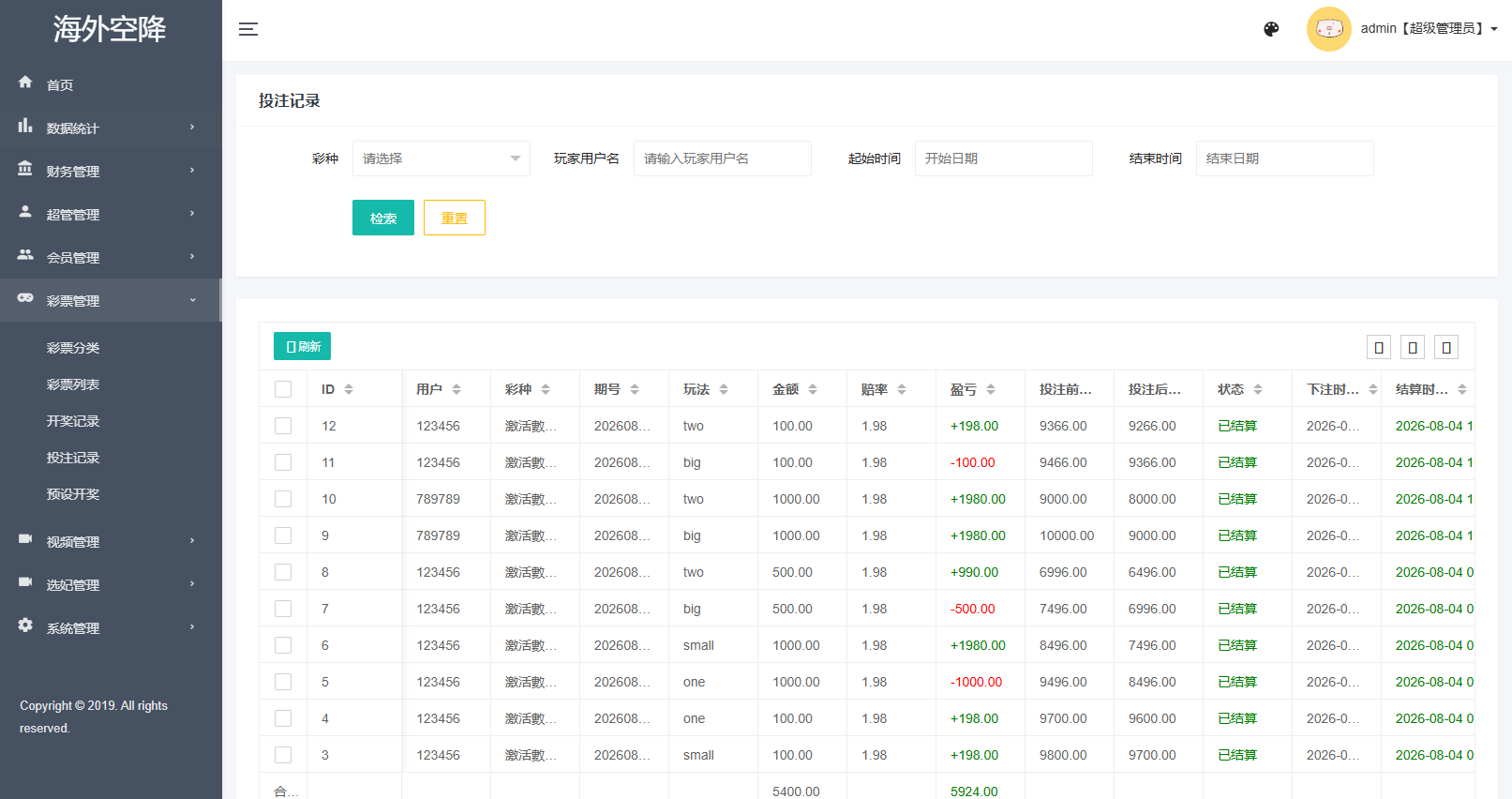The image size is (1512, 799).
Task: Sort by the 玩法 column arrows
Action: coord(724,389)
